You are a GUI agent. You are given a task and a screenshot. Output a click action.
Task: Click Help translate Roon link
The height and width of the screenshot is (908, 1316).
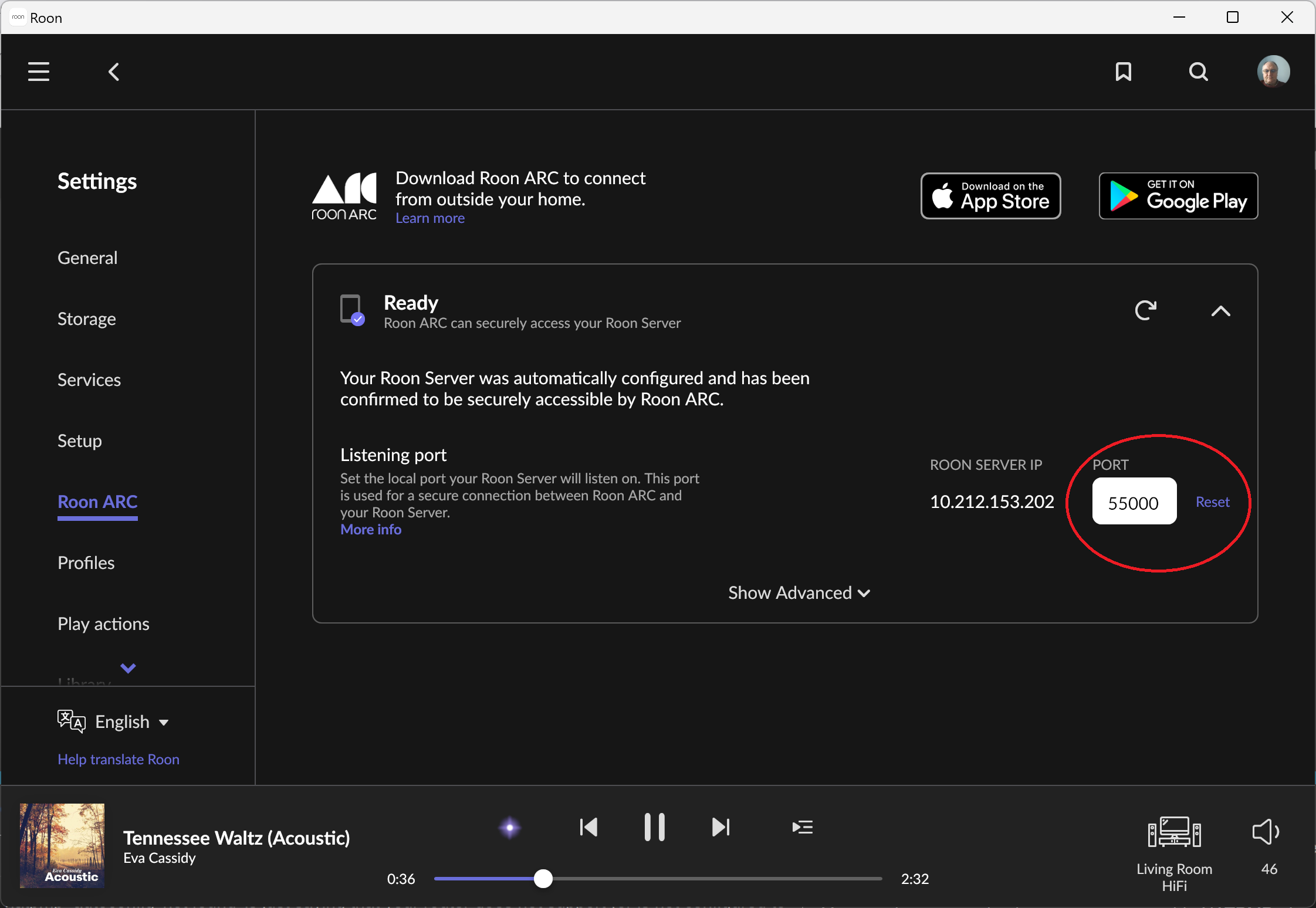coord(119,759)
